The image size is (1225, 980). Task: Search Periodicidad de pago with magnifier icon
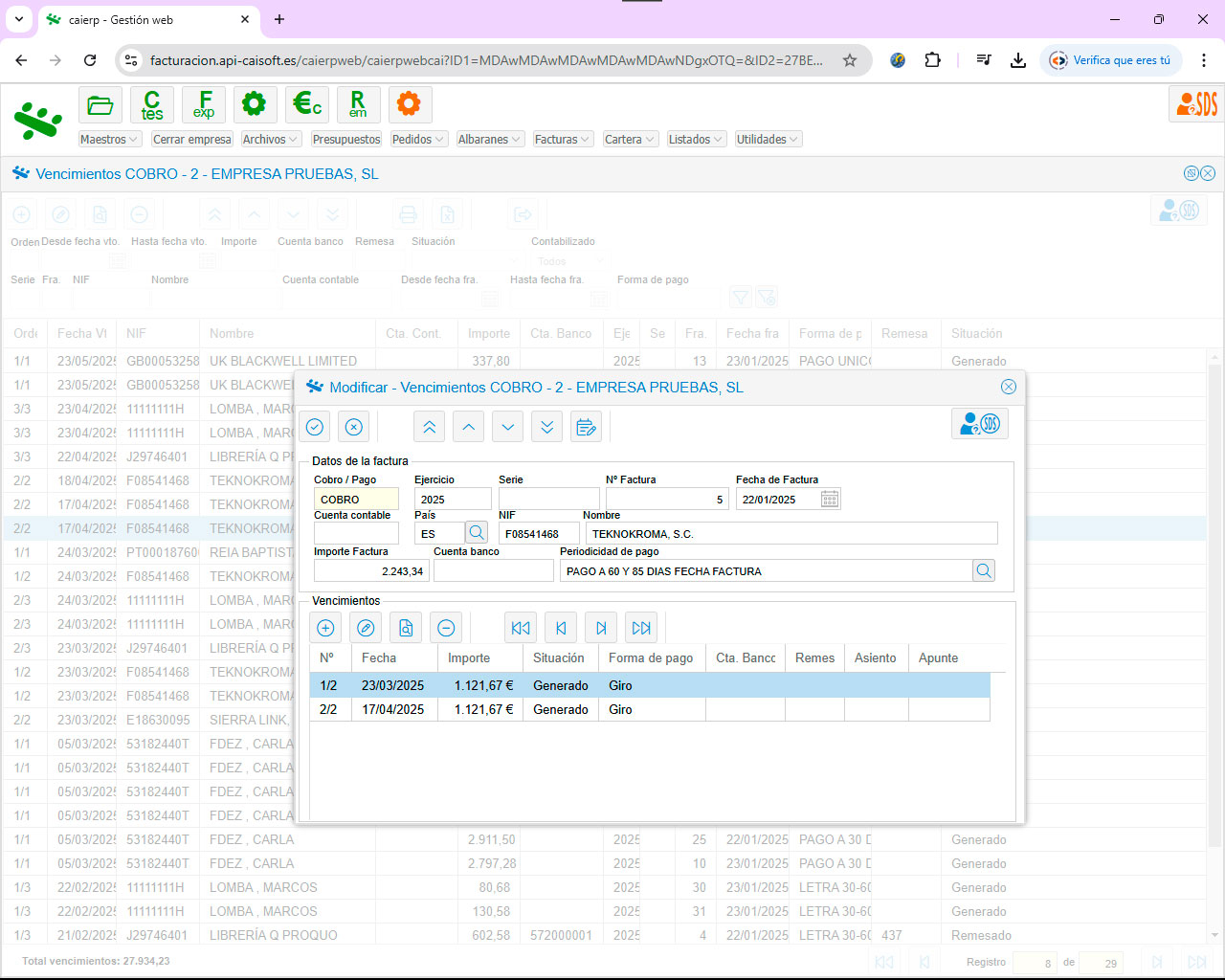[984, 570]
